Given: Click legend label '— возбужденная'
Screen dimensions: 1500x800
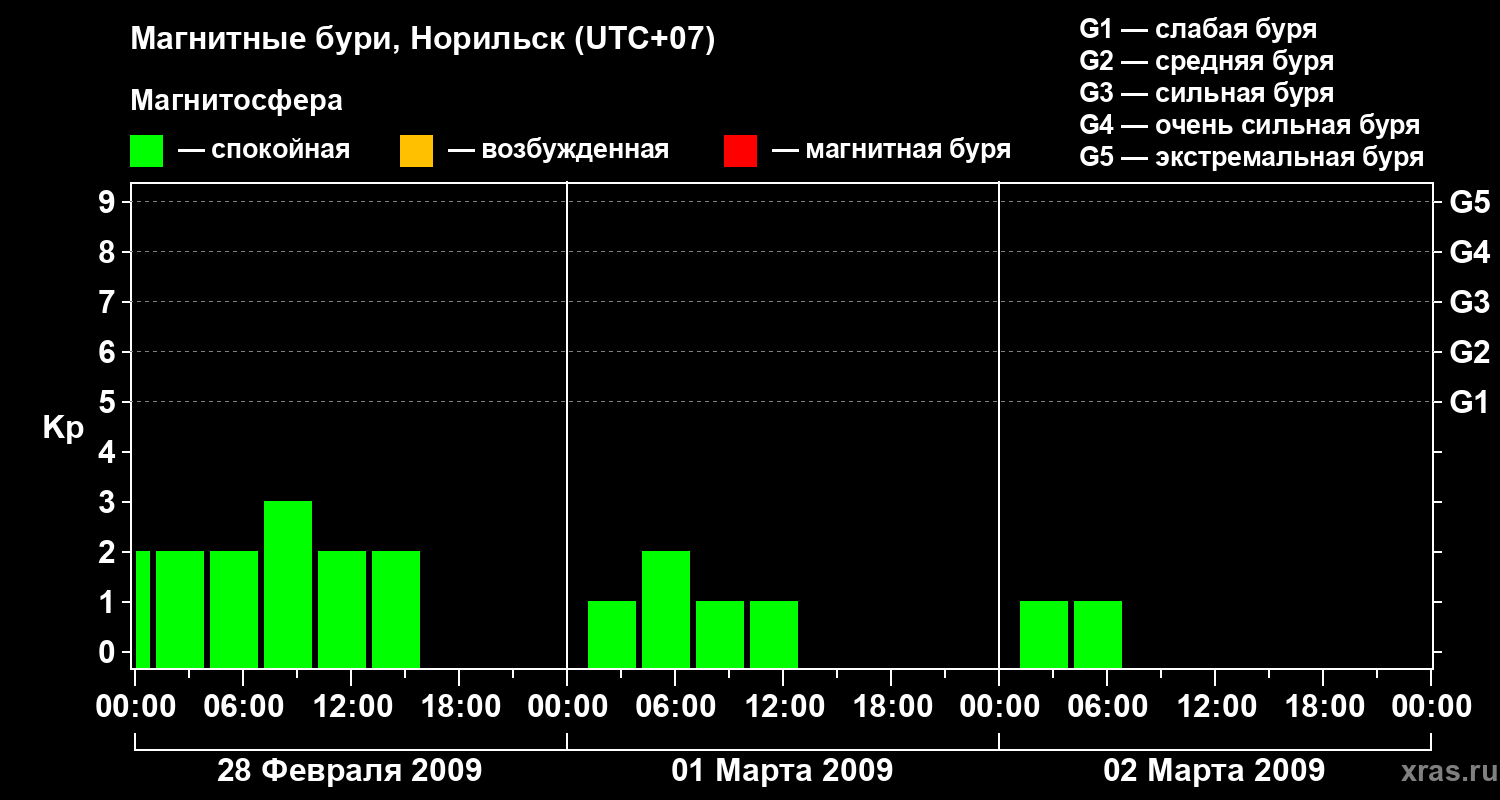Looking at the screenshot, I should tap(558, 150).
